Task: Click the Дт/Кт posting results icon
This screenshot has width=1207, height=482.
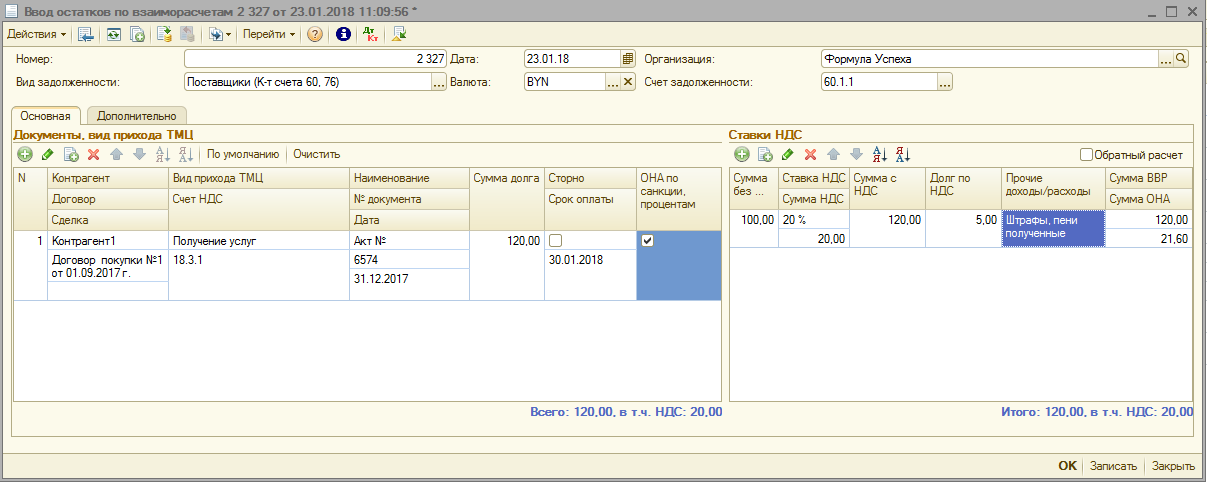Action: click(x=370, y=34)
